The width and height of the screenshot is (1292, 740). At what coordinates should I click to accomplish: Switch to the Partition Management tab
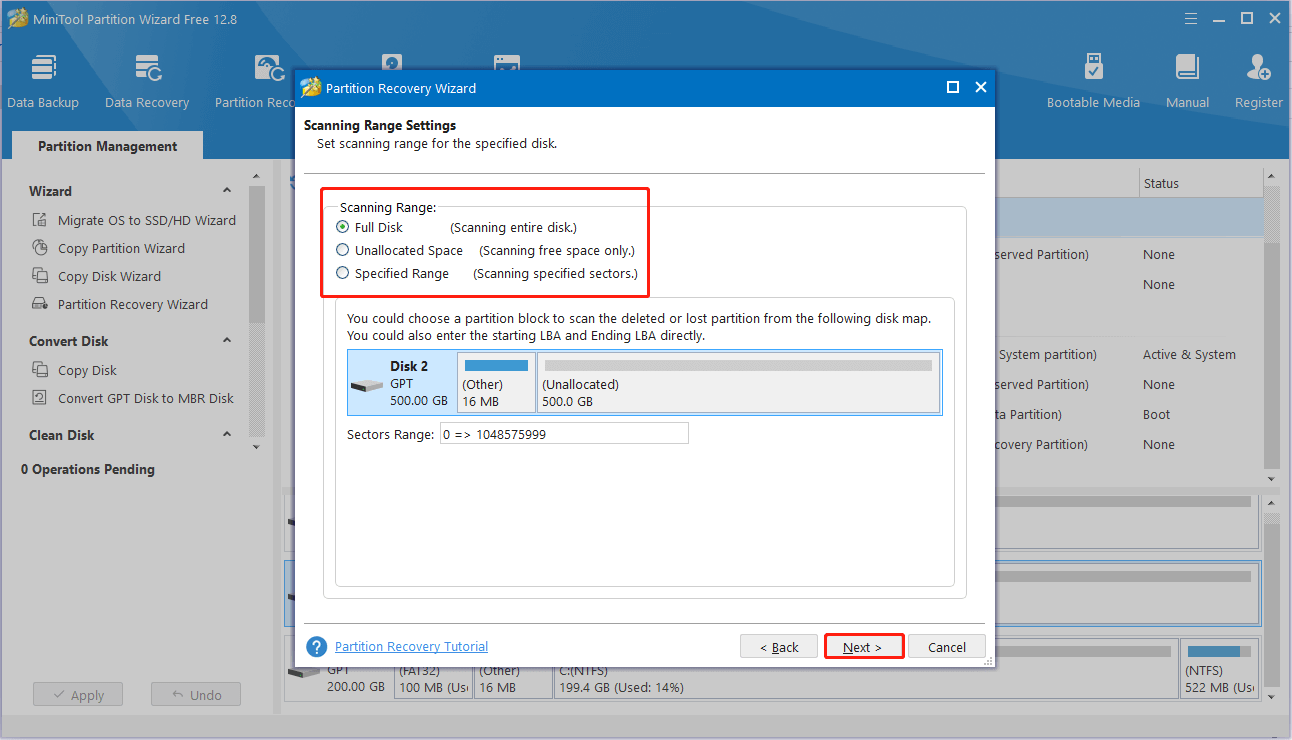click(x=105, y=146)
